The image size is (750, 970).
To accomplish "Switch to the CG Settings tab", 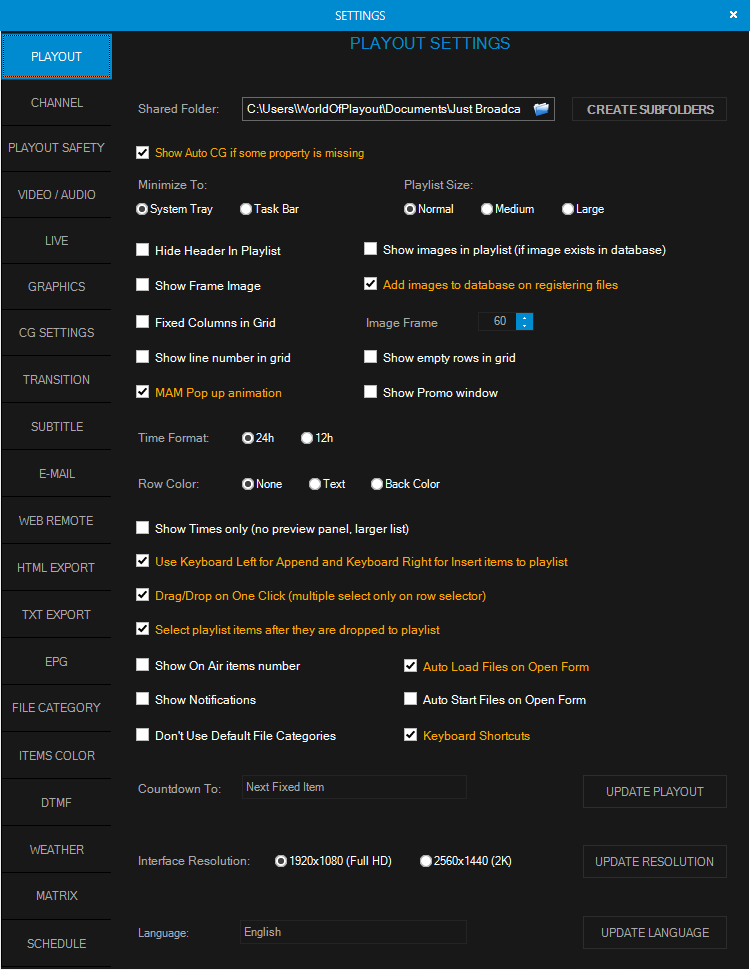I will coord(56,333).
